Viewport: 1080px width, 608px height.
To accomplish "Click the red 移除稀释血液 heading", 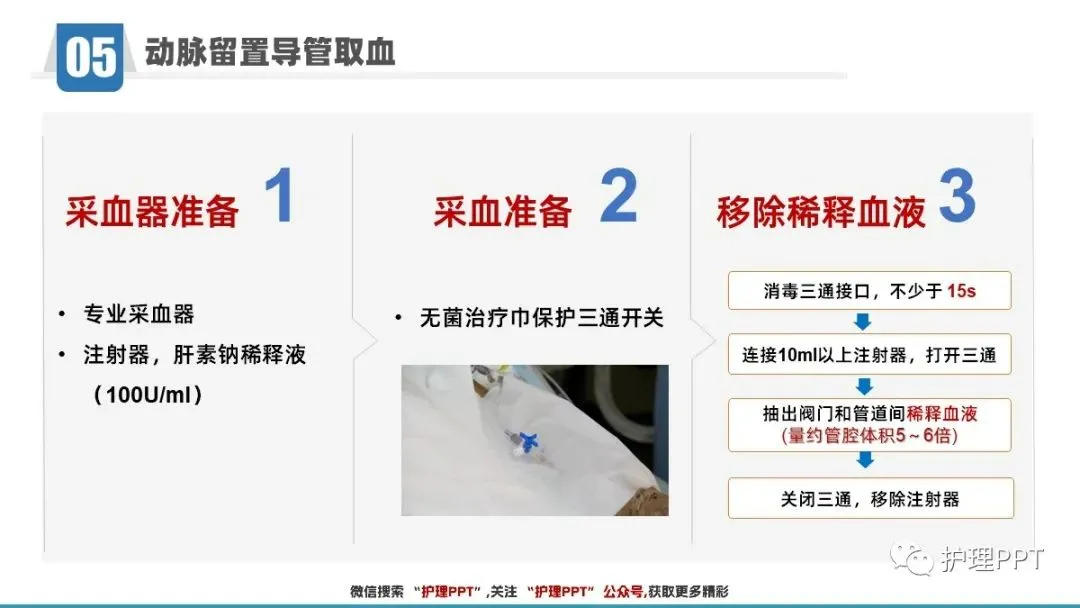I will (821, 211).
